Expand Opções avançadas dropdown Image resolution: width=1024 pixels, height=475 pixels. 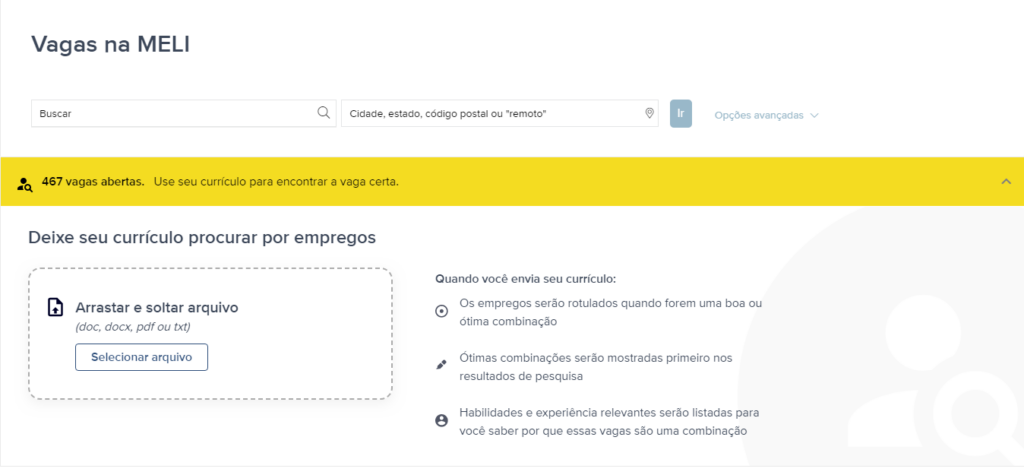(x=766, y=114)
